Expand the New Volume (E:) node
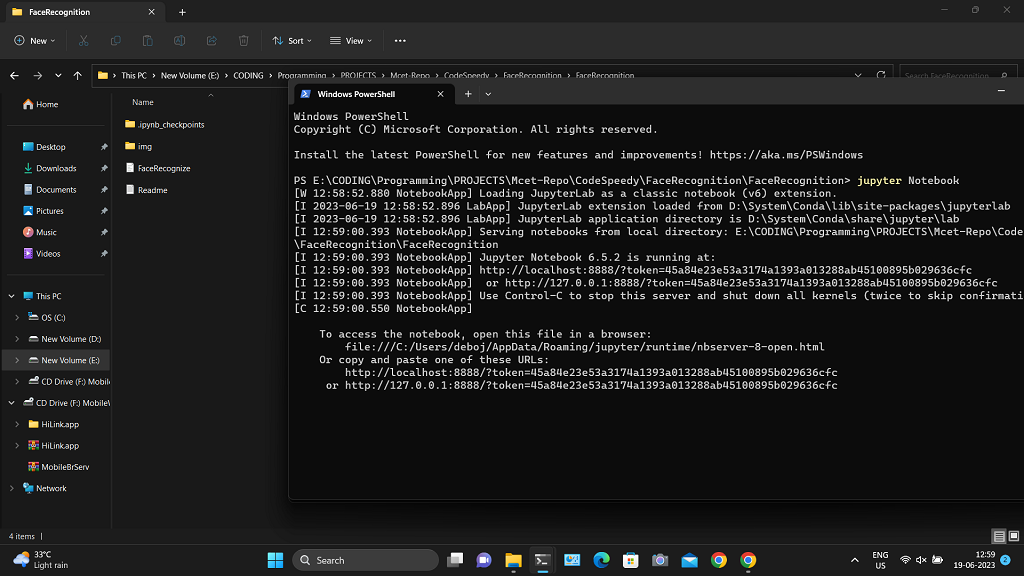This screenshot has width=1024, height=576. click(x=17, y=360)
